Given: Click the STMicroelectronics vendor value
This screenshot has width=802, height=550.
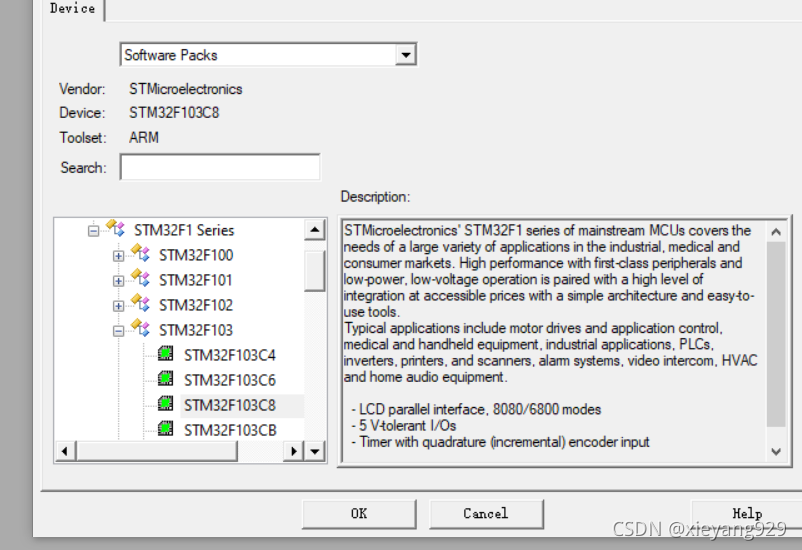Looking at the screenshot, I should click(x=186, y=89).
